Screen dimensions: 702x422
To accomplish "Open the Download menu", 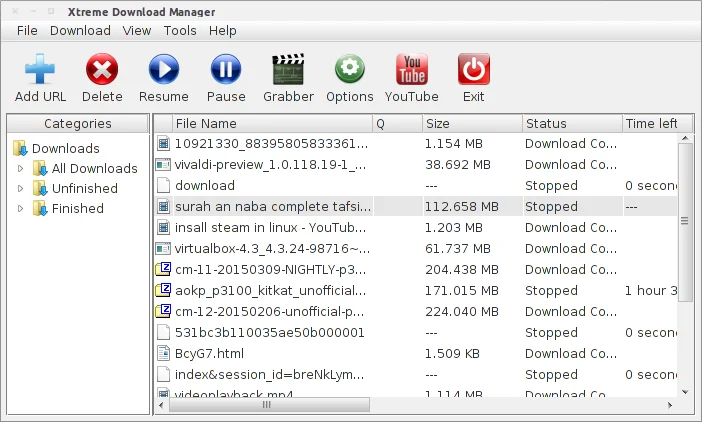I will (80, 30).
